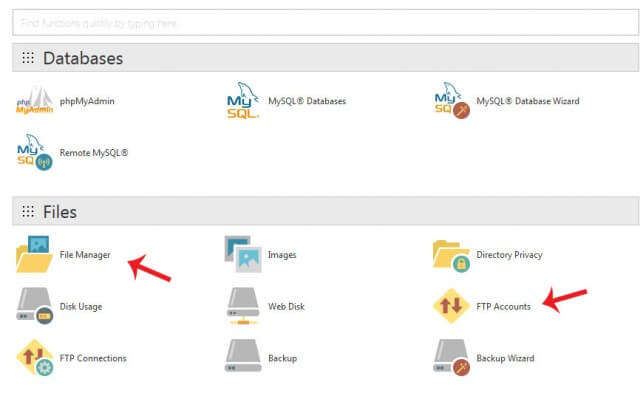640x399 pixels.
Task: Click the Backup text link
Action: click(282, 358)
